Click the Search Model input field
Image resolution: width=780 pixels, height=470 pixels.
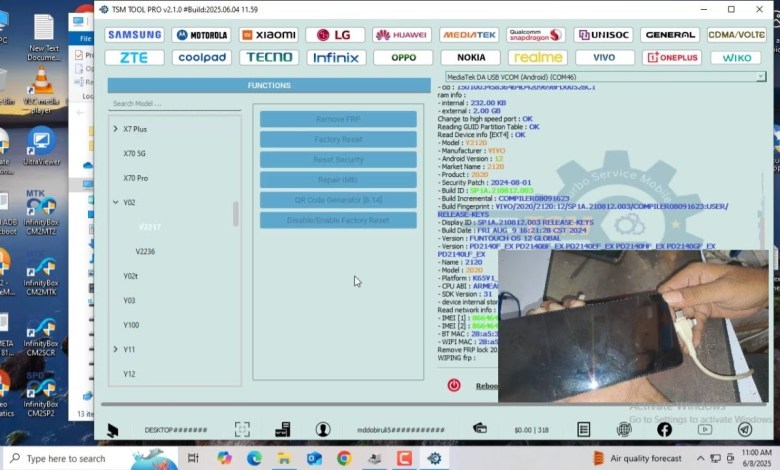174,103
